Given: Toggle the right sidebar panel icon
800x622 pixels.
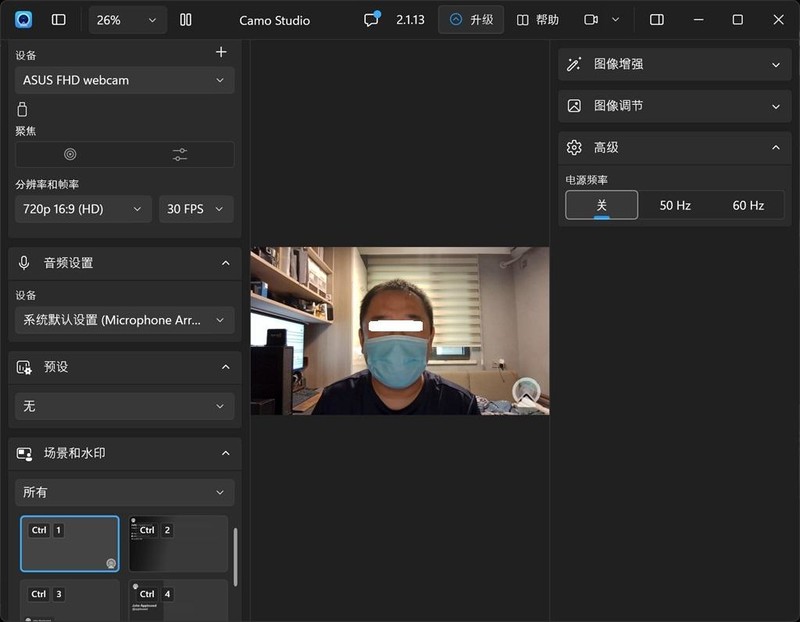Looking at the screenshot, I should (657, 20).
